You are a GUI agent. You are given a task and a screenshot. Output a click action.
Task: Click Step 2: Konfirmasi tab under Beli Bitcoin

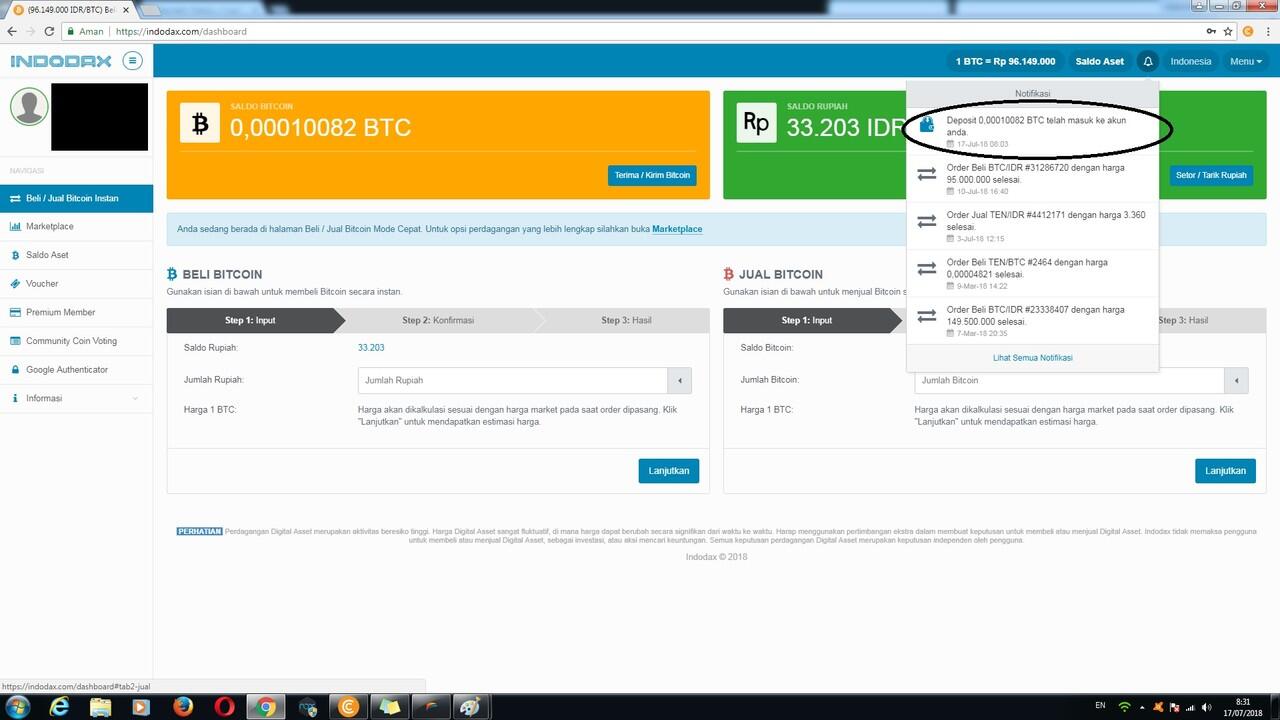pos(438,320)
